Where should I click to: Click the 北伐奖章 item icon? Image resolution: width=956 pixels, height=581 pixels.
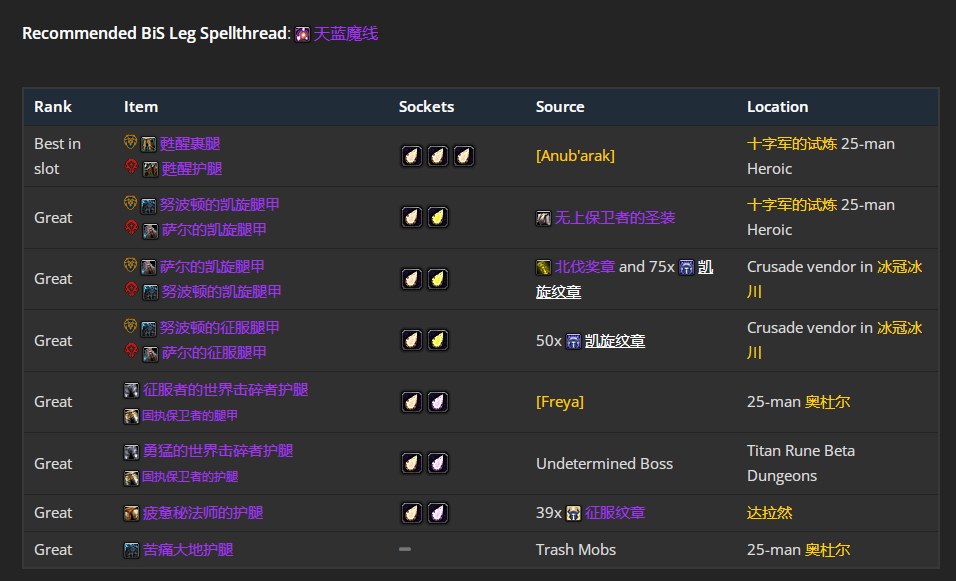(543, 267)
